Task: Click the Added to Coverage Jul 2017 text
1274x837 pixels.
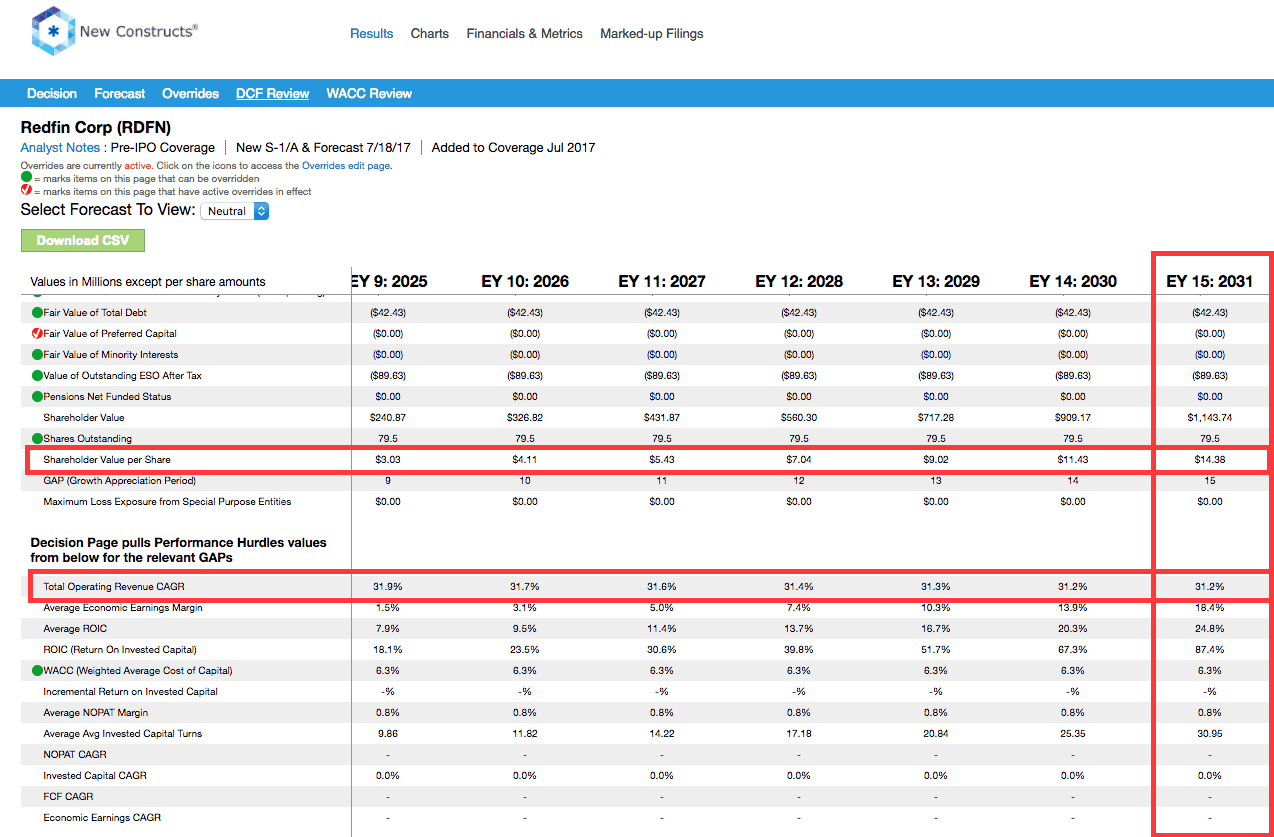Action: point(514,148)
